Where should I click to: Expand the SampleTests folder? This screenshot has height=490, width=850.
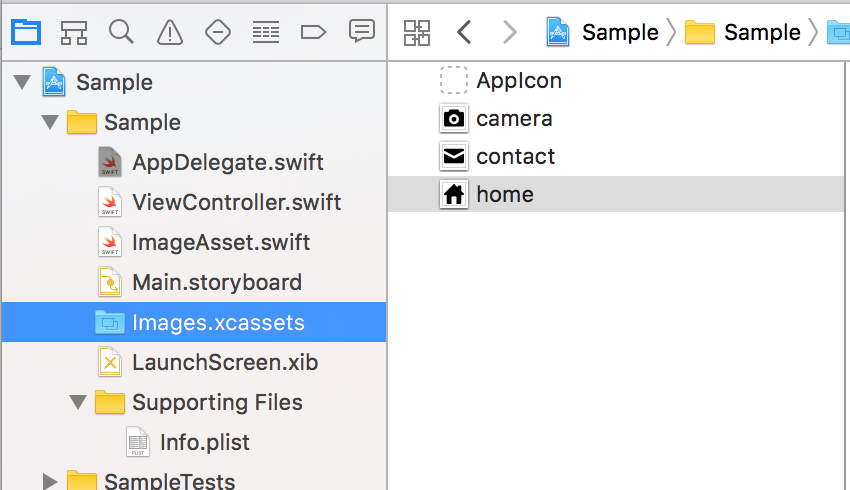(50, 482)
